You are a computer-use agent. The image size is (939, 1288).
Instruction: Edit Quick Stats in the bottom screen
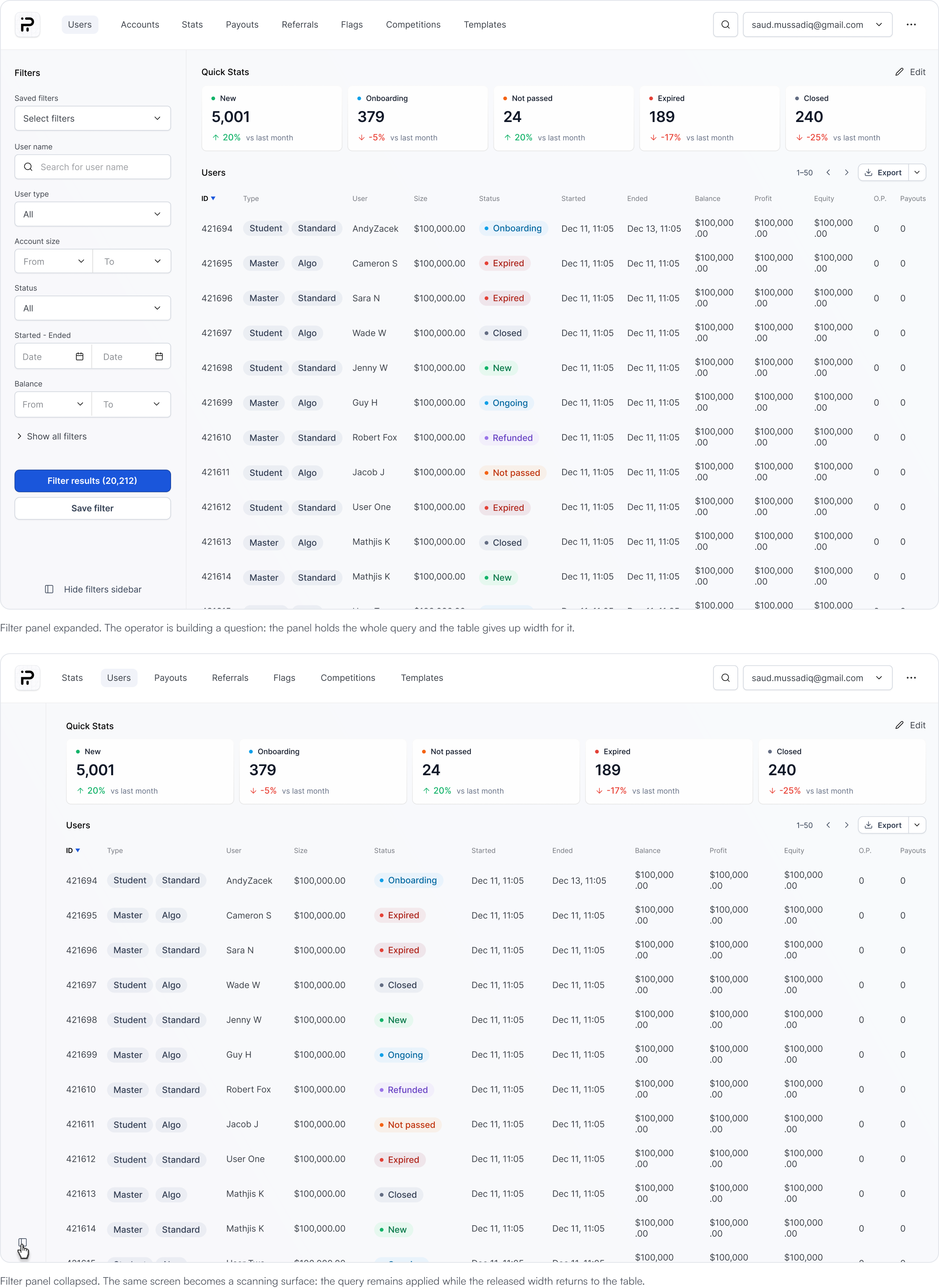pyautogui.click(x=910, y=725)
